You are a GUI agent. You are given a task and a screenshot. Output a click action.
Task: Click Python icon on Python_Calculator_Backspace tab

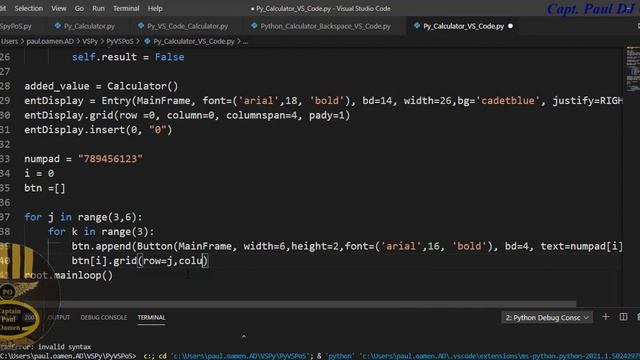point(254,26)
